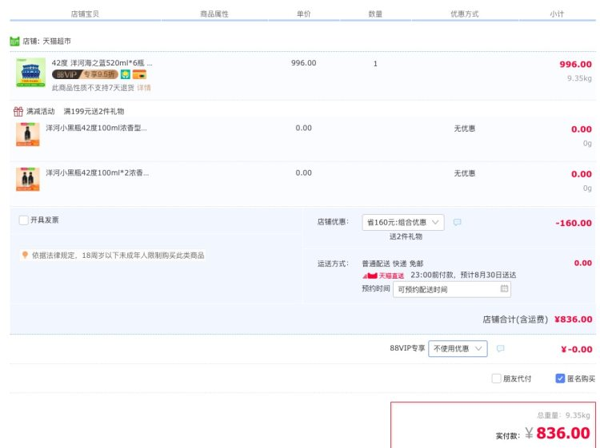Click the -160.00 discount amount
600x448 pixels.
tap(574, 223)
